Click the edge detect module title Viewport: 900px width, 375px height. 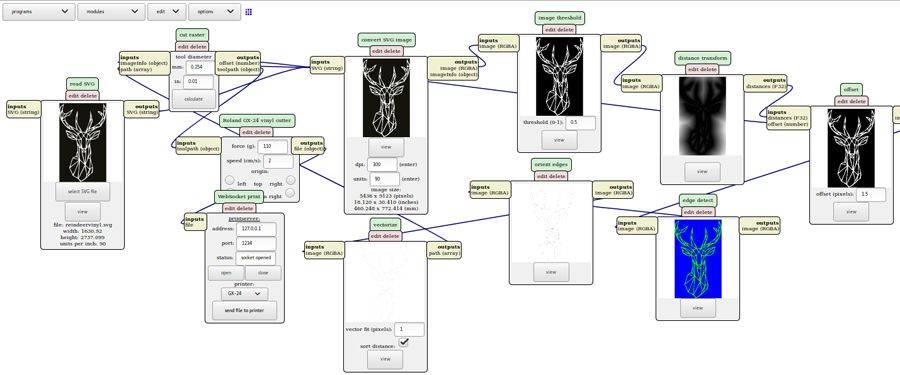(x=698, y=200)
